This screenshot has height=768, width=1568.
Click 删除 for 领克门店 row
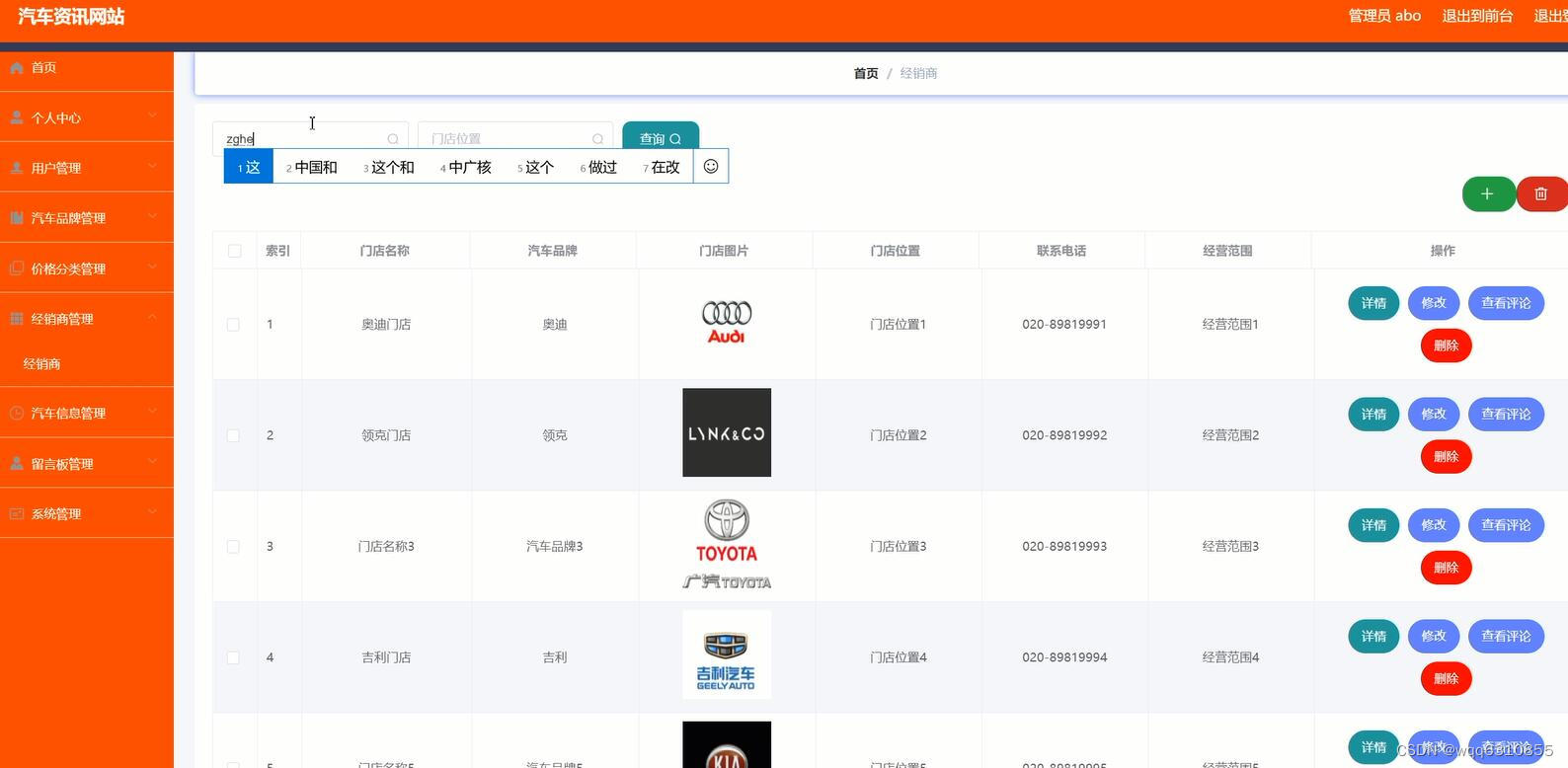[1446, 456]
